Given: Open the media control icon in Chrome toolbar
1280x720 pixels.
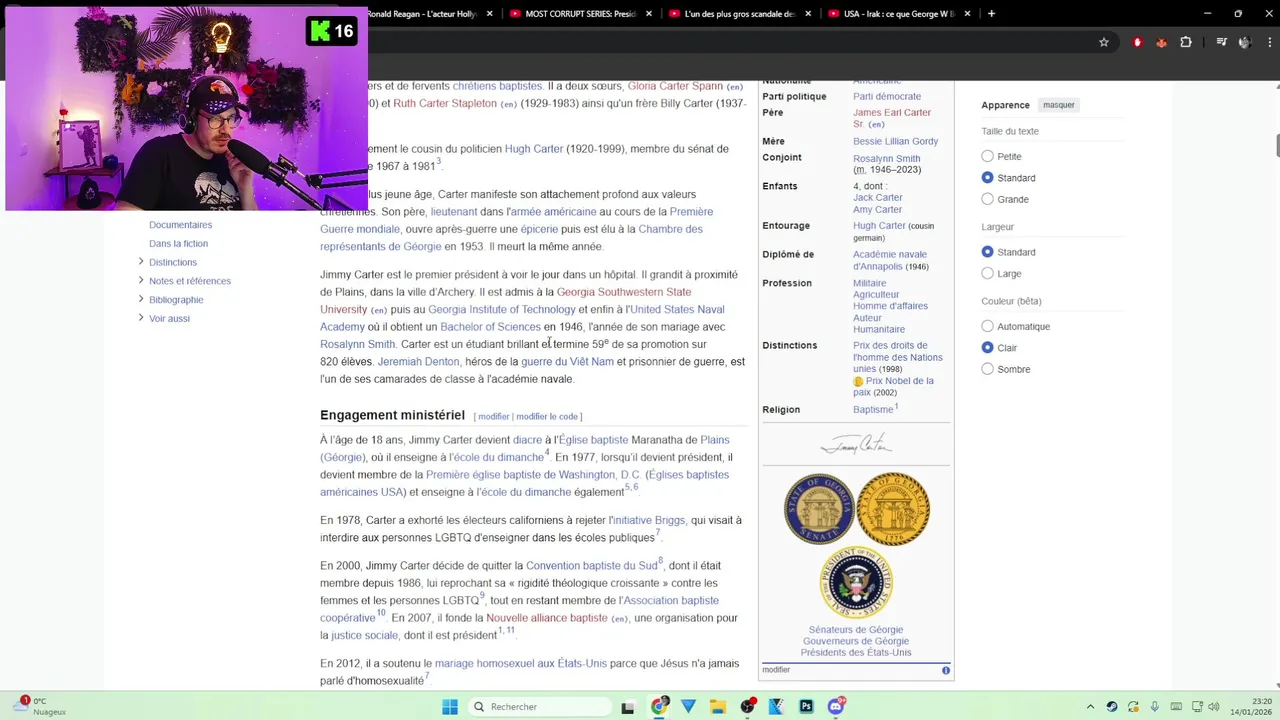Looking at the screenshot, I should [x=1221, y=42].
